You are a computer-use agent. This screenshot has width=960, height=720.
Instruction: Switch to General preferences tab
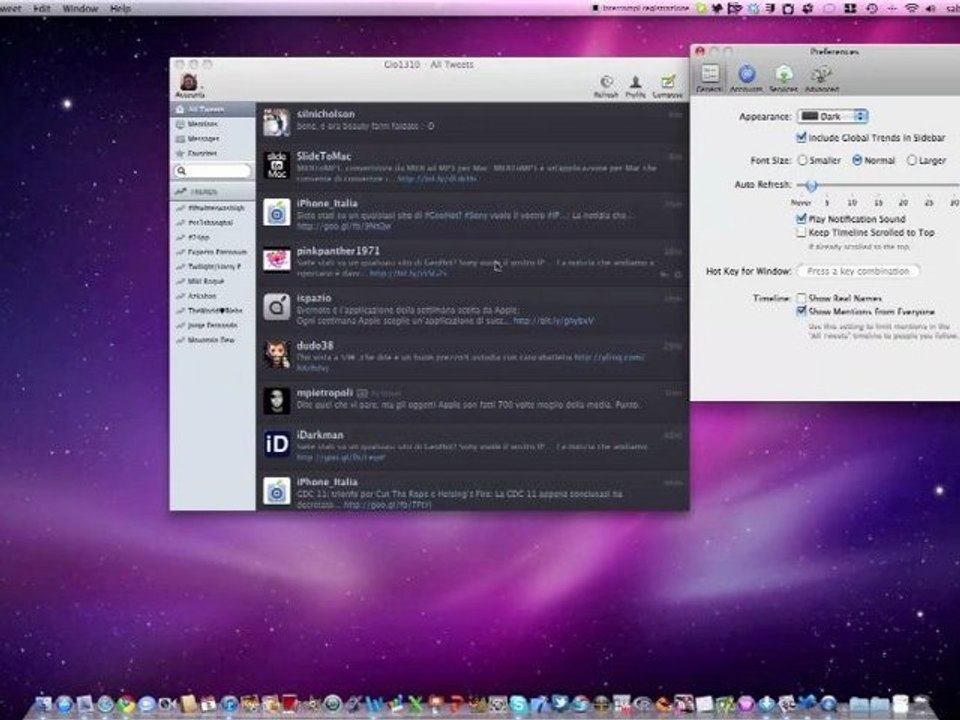pyautogui.click(x=710, y=78)
